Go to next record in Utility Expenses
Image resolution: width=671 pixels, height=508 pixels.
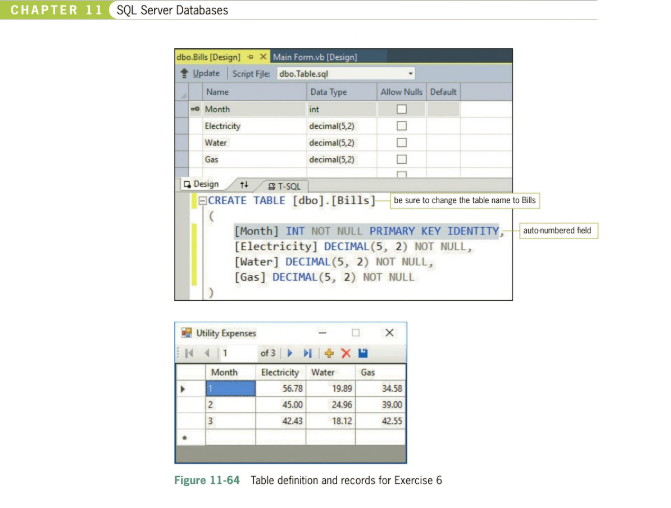(x=290, y=353)
